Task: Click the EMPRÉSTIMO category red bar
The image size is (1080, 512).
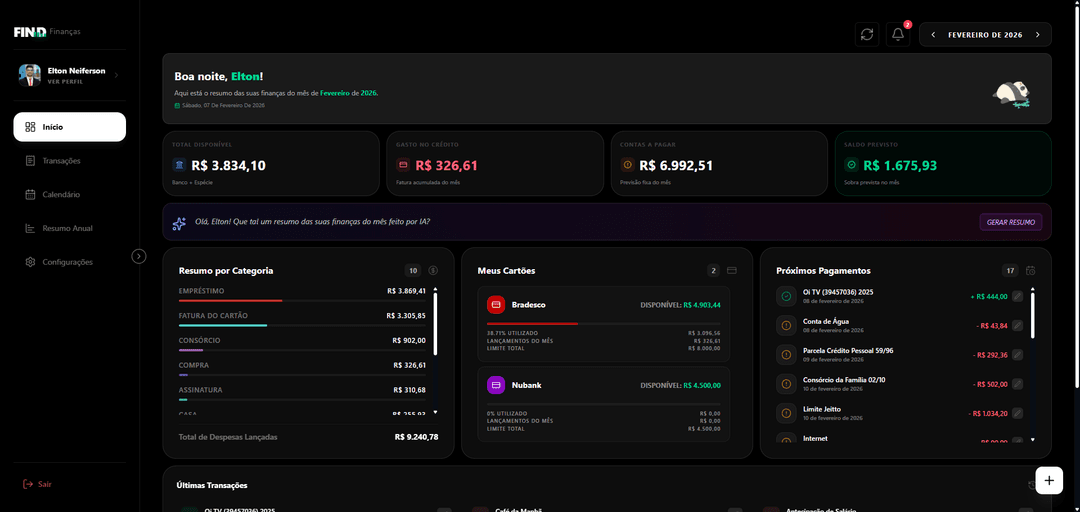Action: [230, 300]
